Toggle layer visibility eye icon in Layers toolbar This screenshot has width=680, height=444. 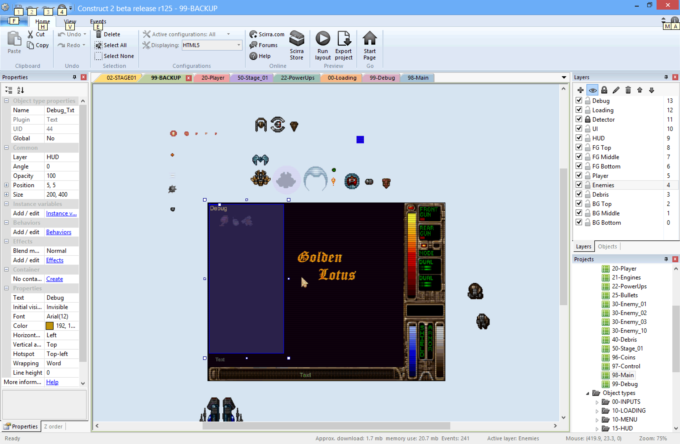tap(592, 90)
